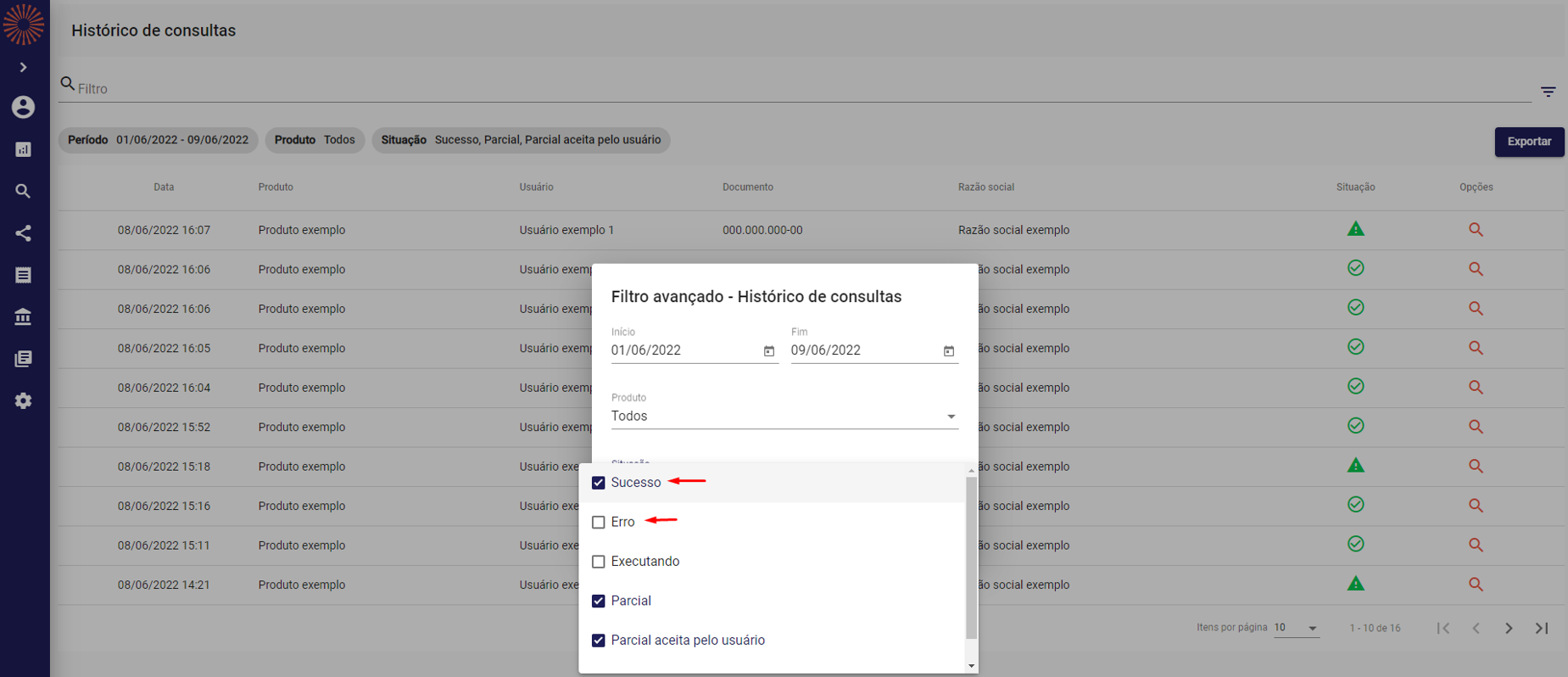View details of first 08/06/2022 16:06 query
1568x677 pixels.
click(1476, 269)
